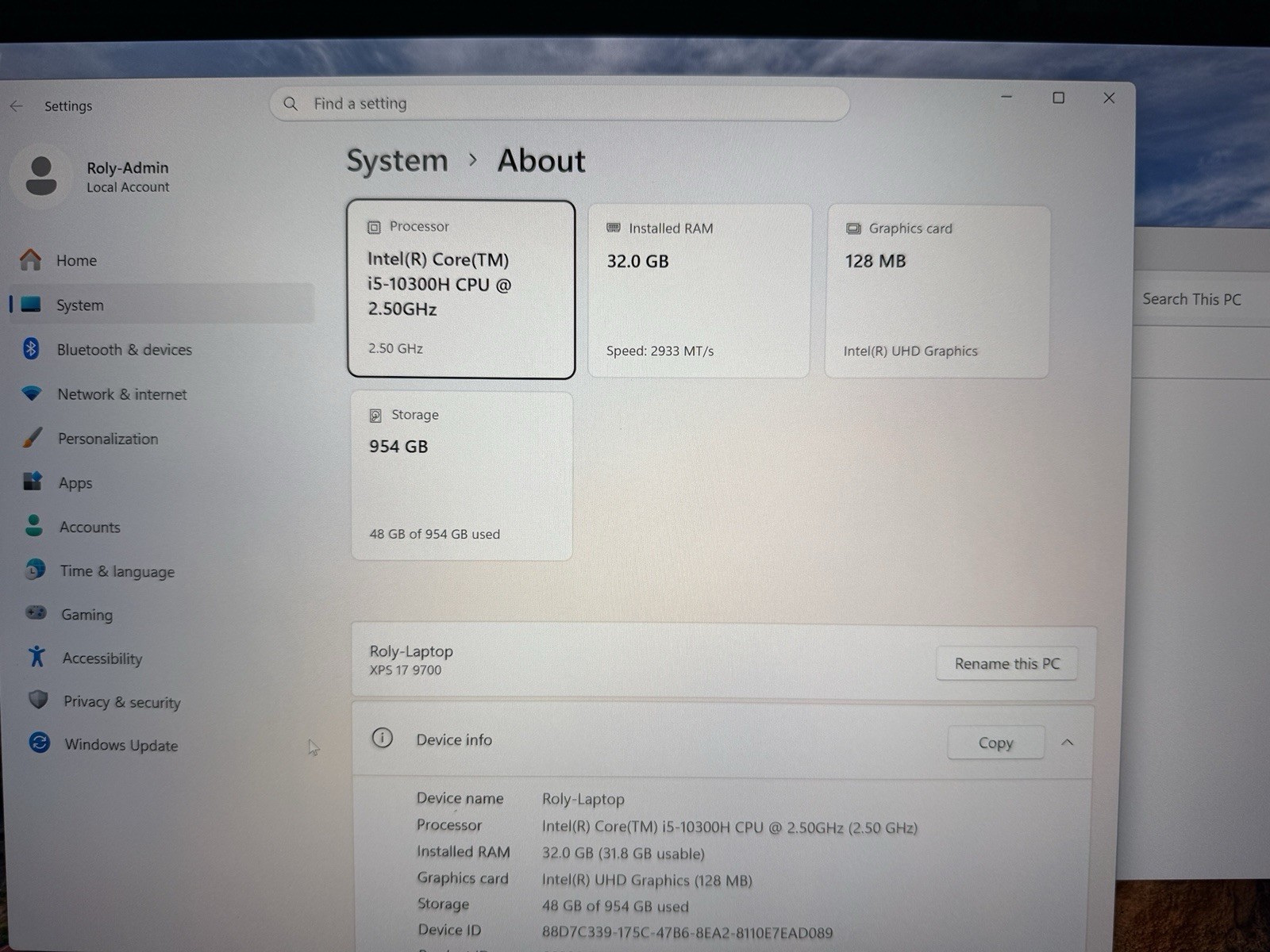
Task: Click the Graphics card icon
Action: coord(853,228)
